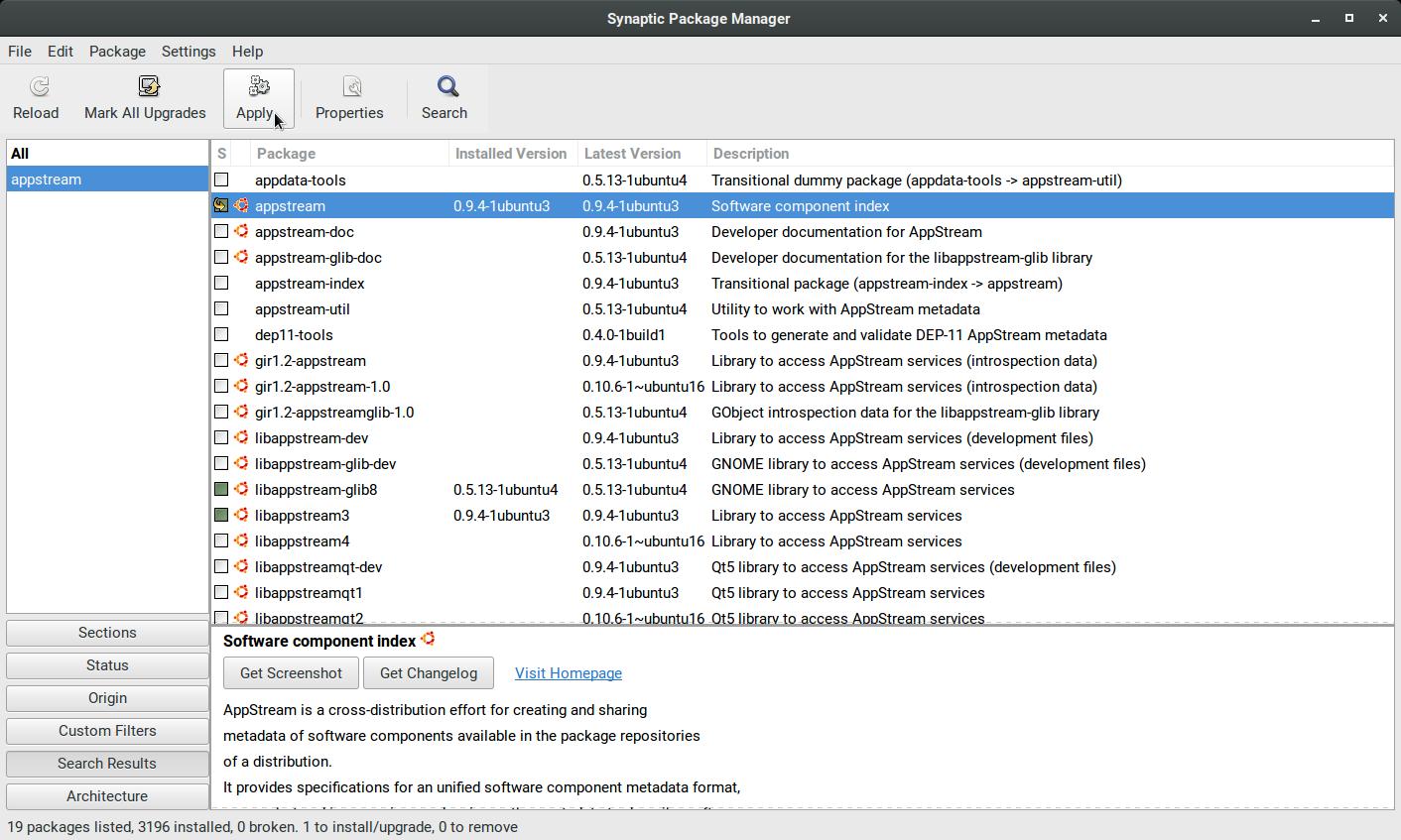The image size is (1401, 840).
Task: Select the All entry in the filter list
Action: tap(20, 154)
